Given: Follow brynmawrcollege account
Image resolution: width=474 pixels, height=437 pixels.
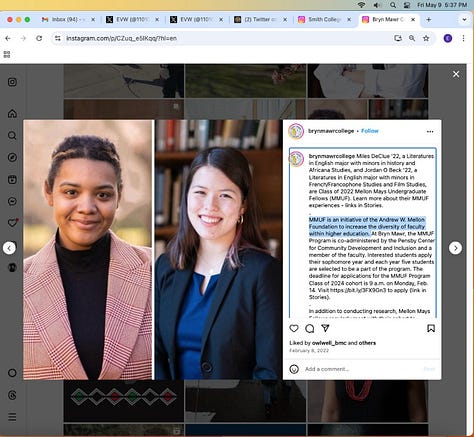Looking at the screenshot, I should click(x=370, y=131).
